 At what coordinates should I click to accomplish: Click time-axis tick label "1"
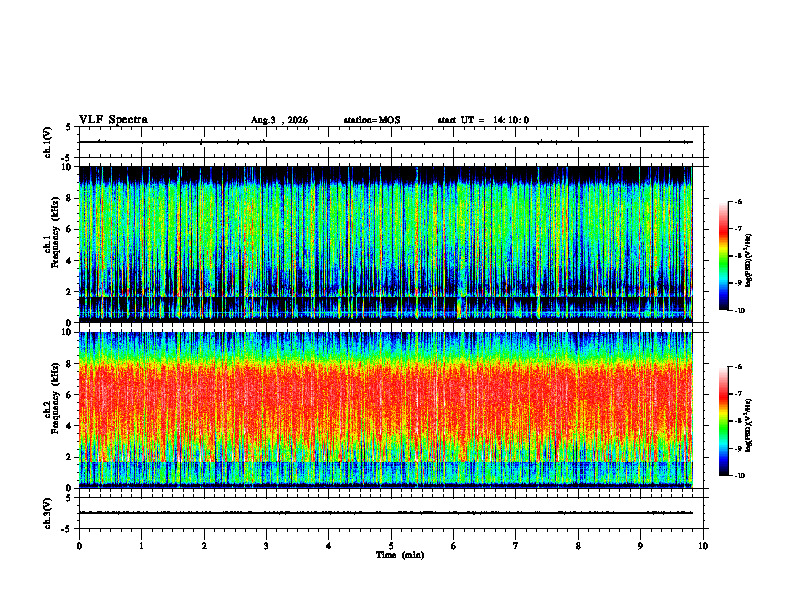[141, 546]
